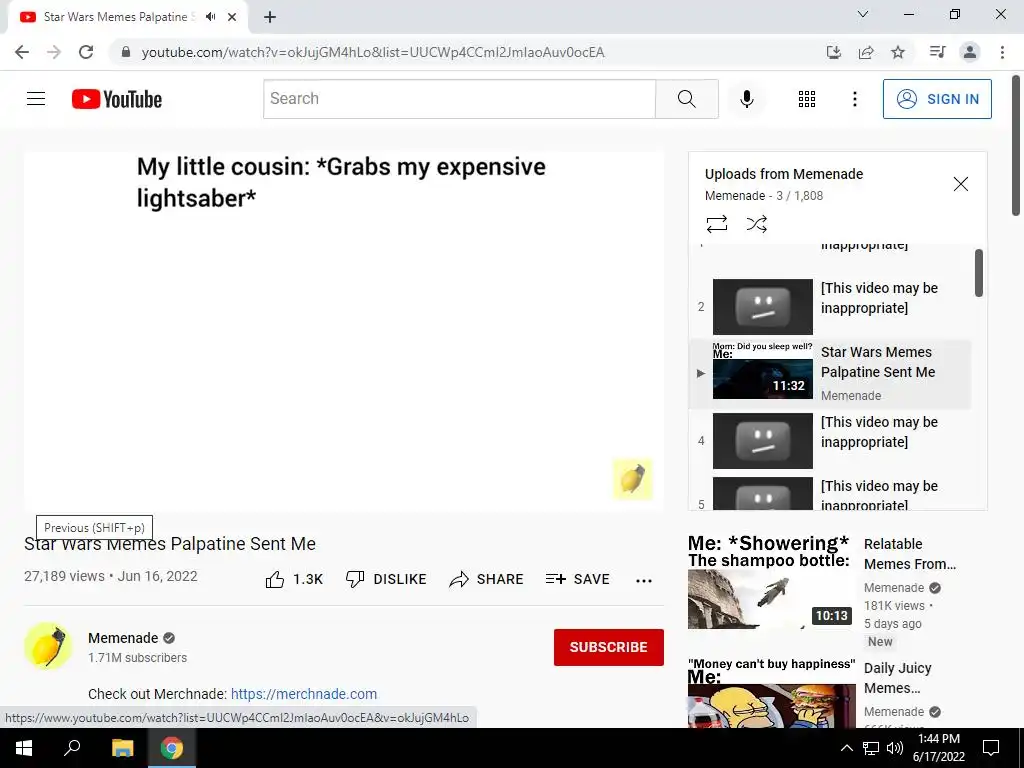This screenshot has width=1024, height=768.
Task: Click Chrome in the taskbar
Action: coord(172,748)
